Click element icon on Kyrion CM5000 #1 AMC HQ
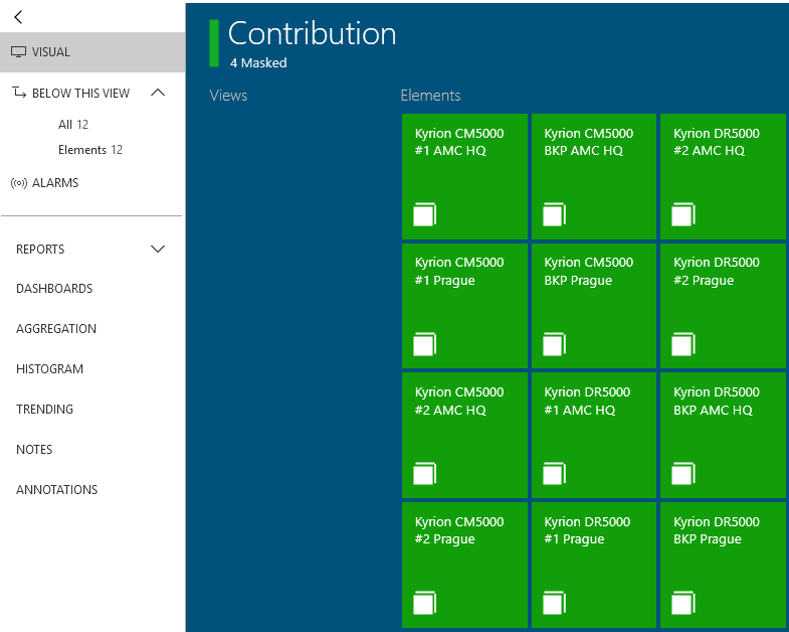This screenshot has height=632, width=789. (x=425, y=214)
